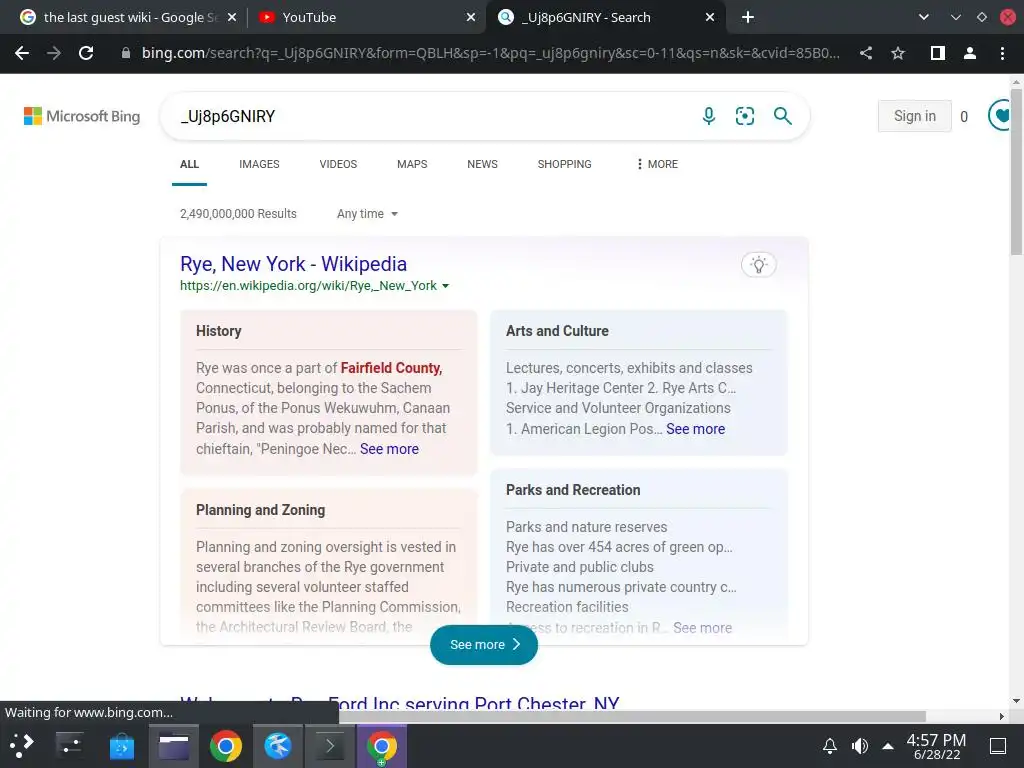
Task: Click the Planning and Zoning heading
Action: pyautogui.click(x=261, y=510)
